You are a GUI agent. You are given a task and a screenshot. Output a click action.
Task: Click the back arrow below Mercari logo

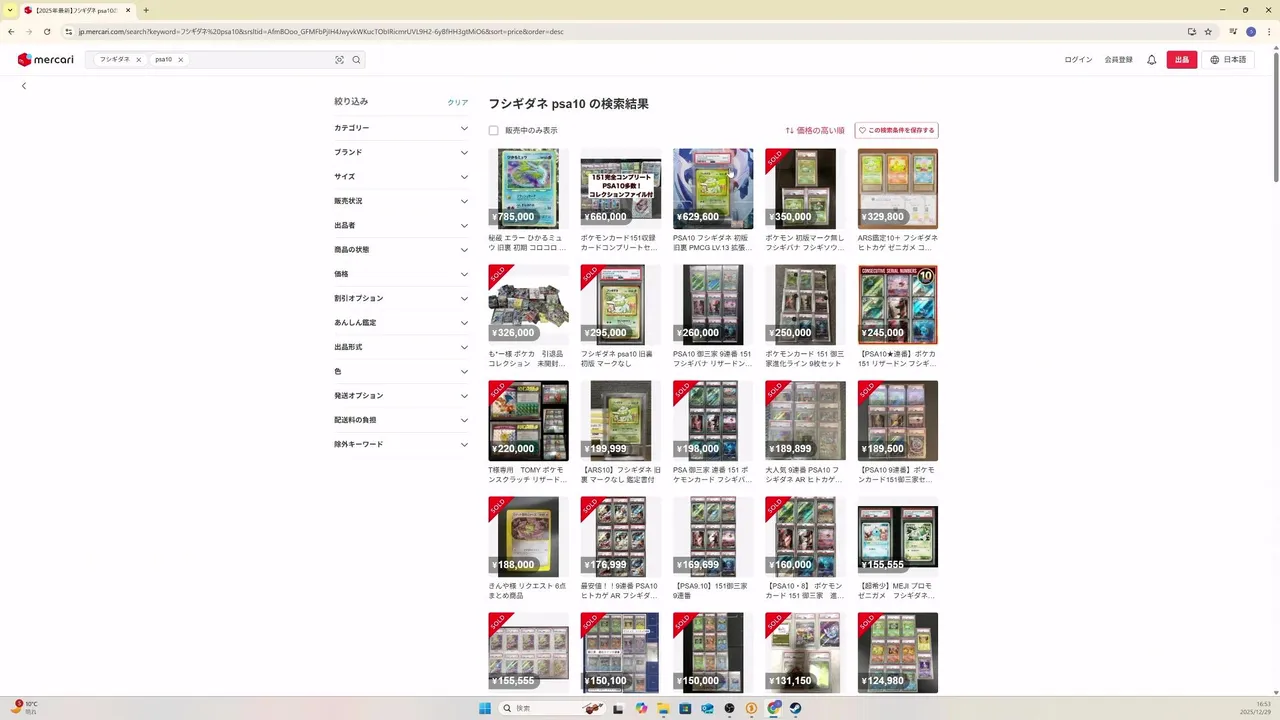tap(24, 86)
